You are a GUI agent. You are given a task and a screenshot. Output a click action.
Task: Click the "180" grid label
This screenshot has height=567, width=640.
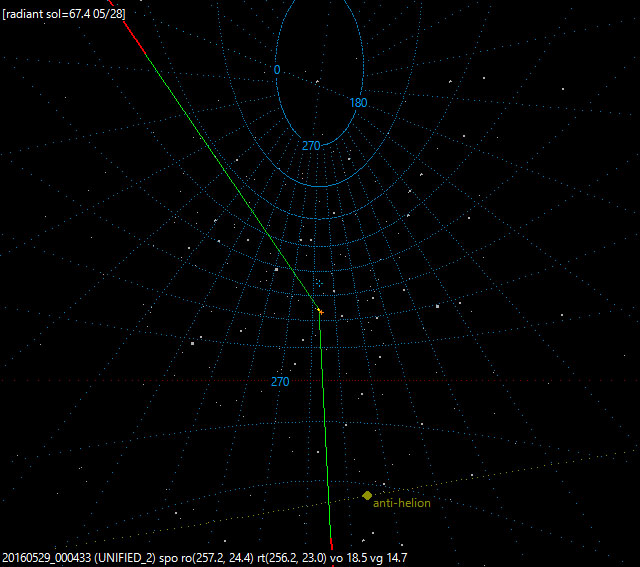(x=358, y=103)
